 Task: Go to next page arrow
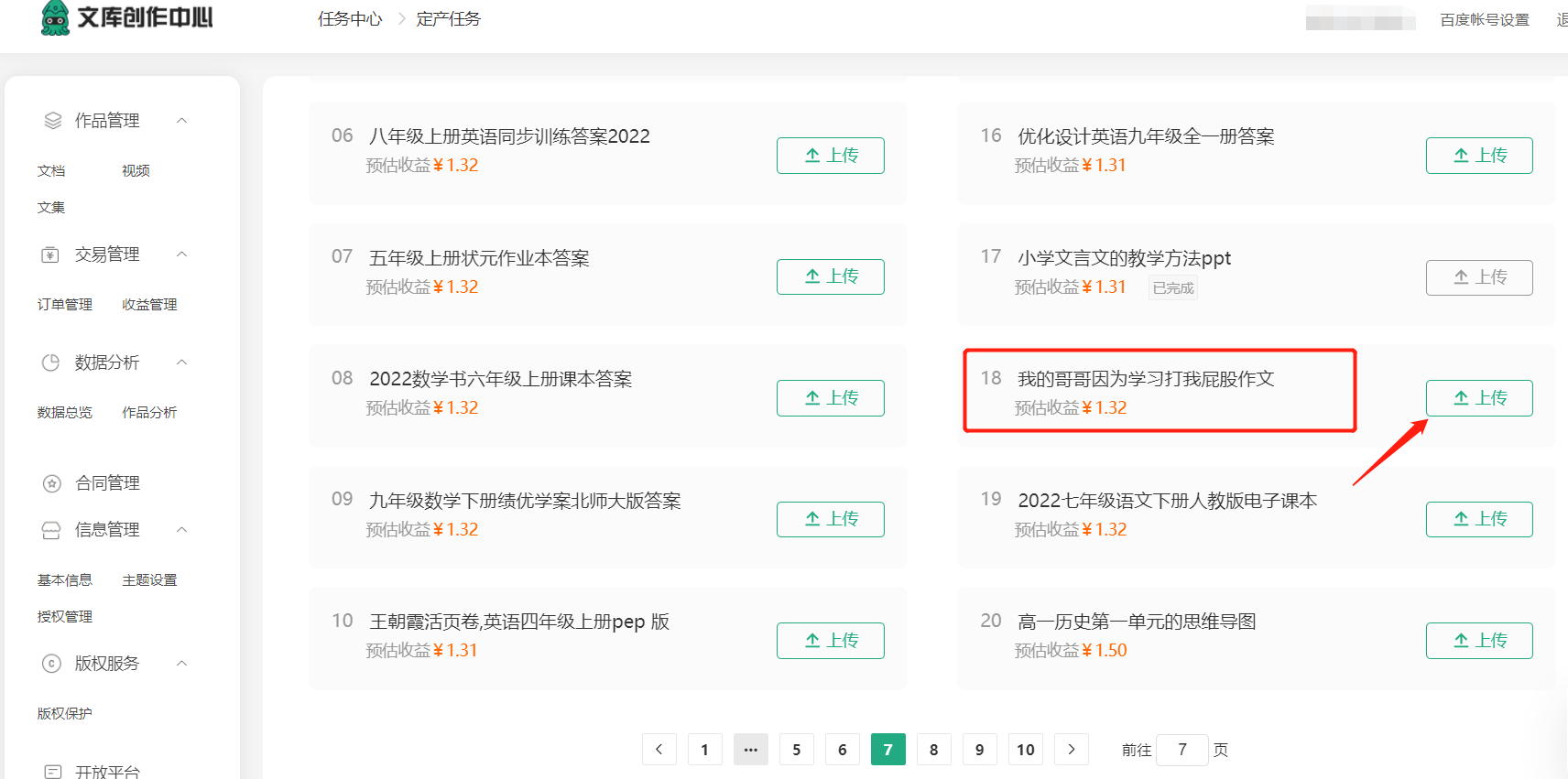tap(1072, 749)
